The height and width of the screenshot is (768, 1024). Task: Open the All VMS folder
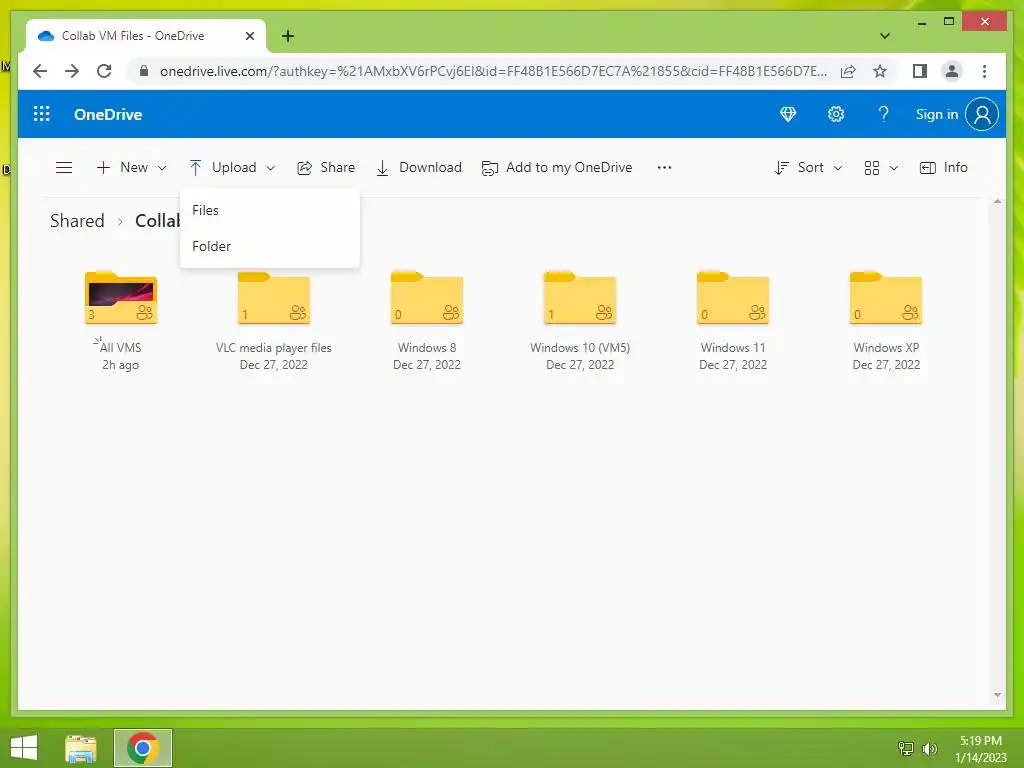pyautogui.click(x=121, y=298)
